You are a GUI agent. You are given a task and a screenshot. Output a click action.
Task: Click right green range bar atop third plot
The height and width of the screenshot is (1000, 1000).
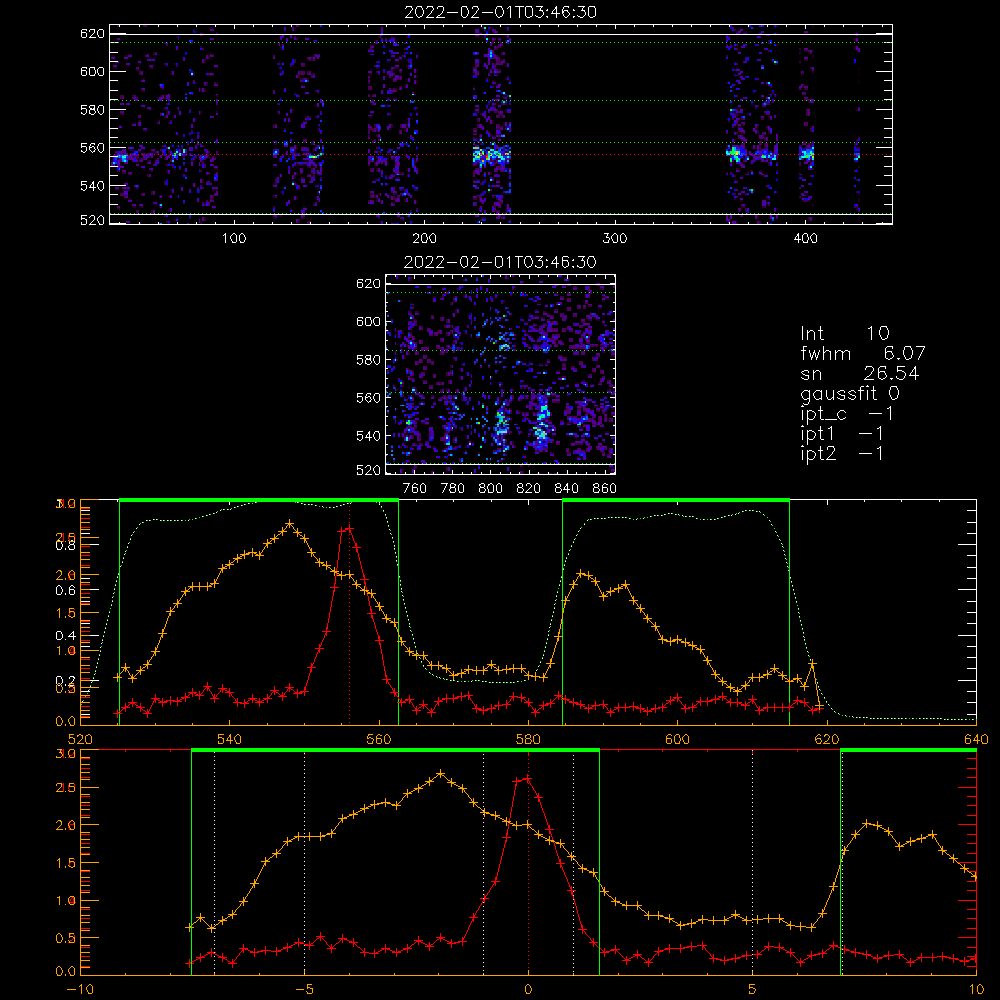[676, 500]
